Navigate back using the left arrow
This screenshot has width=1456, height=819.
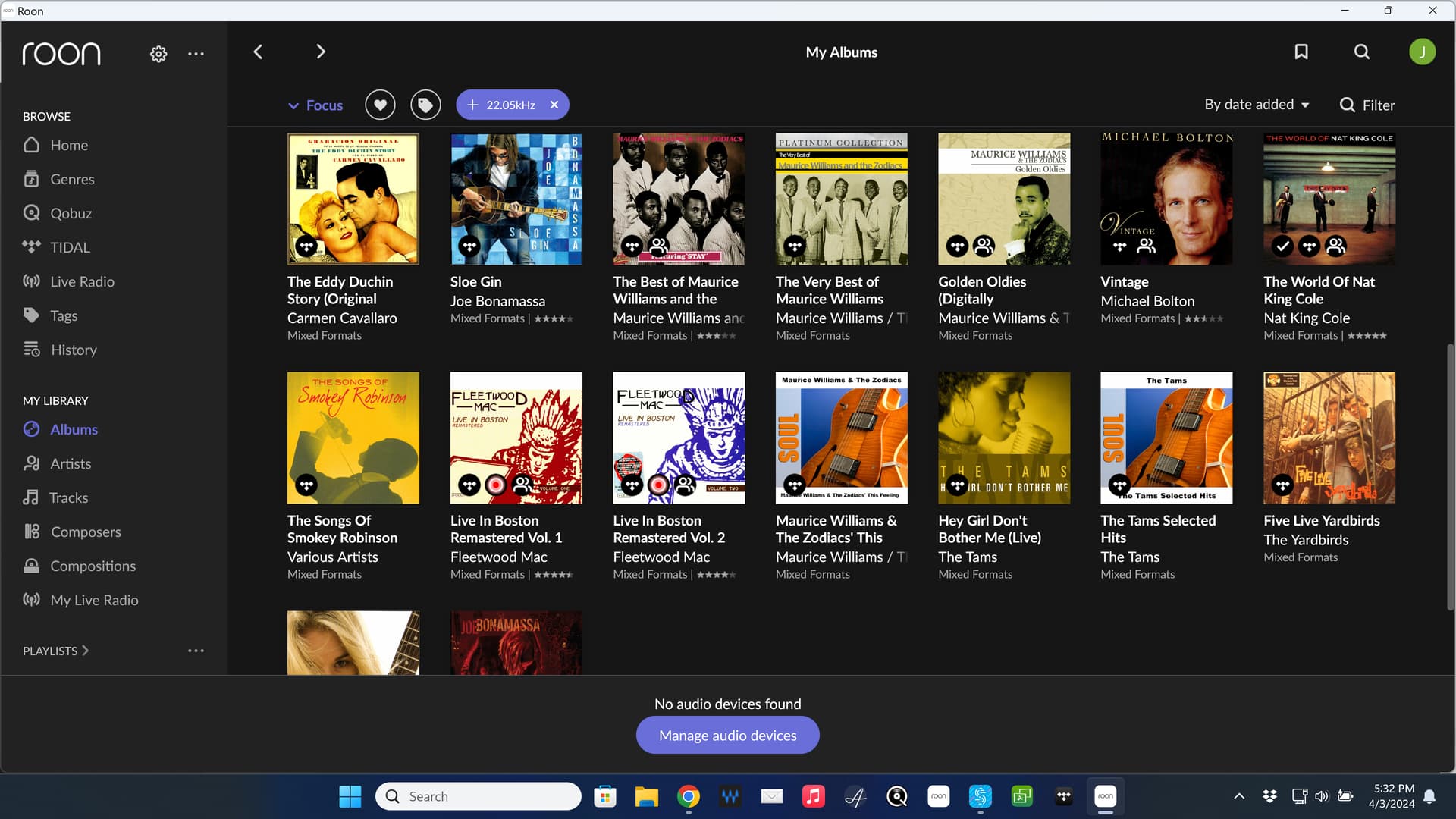coord(258,52)
